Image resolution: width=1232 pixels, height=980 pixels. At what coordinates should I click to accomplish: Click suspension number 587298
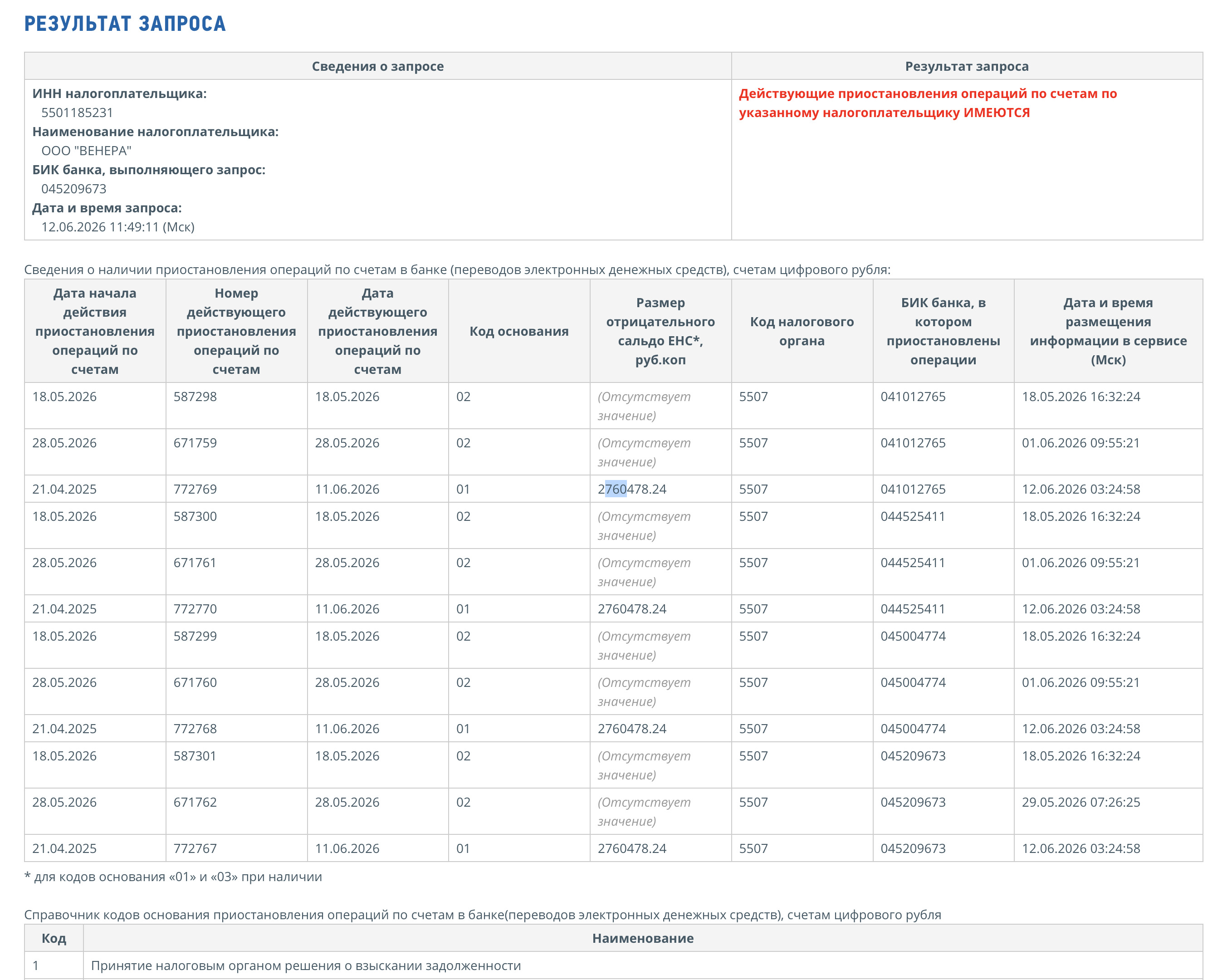(x=196, y=397)
